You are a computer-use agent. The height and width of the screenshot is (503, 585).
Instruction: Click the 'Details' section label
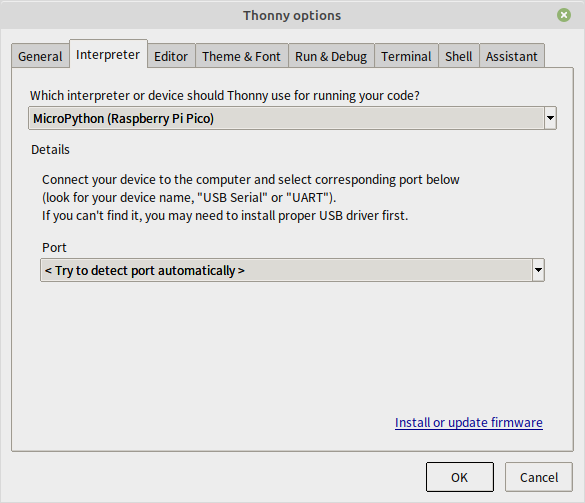50,149
